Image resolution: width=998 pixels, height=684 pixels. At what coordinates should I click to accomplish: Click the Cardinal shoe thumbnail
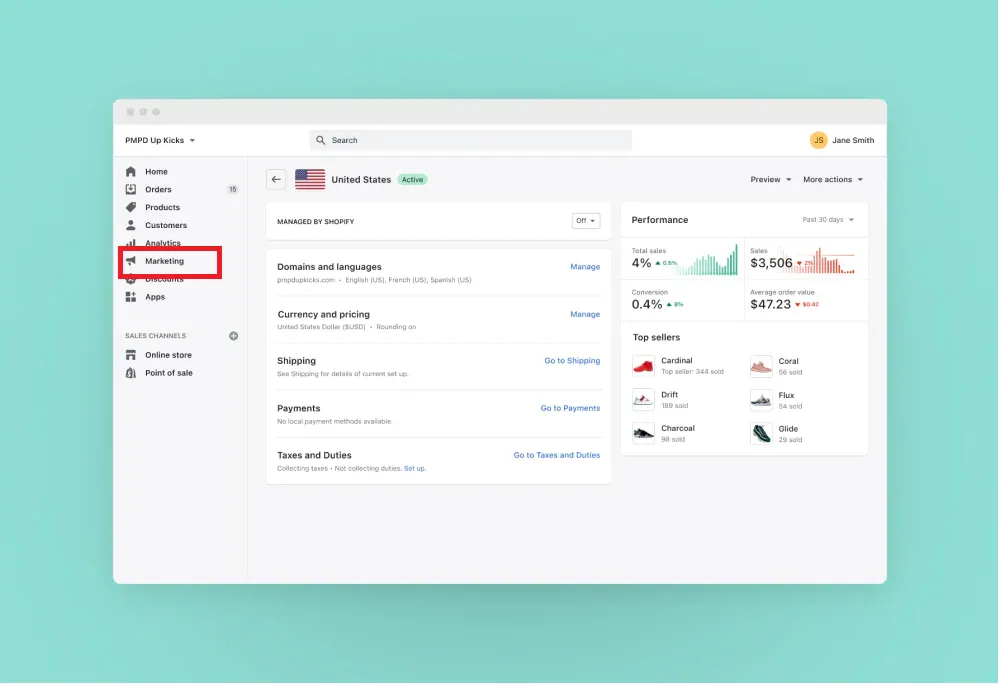pyautogui.click(x=643, y=365)
